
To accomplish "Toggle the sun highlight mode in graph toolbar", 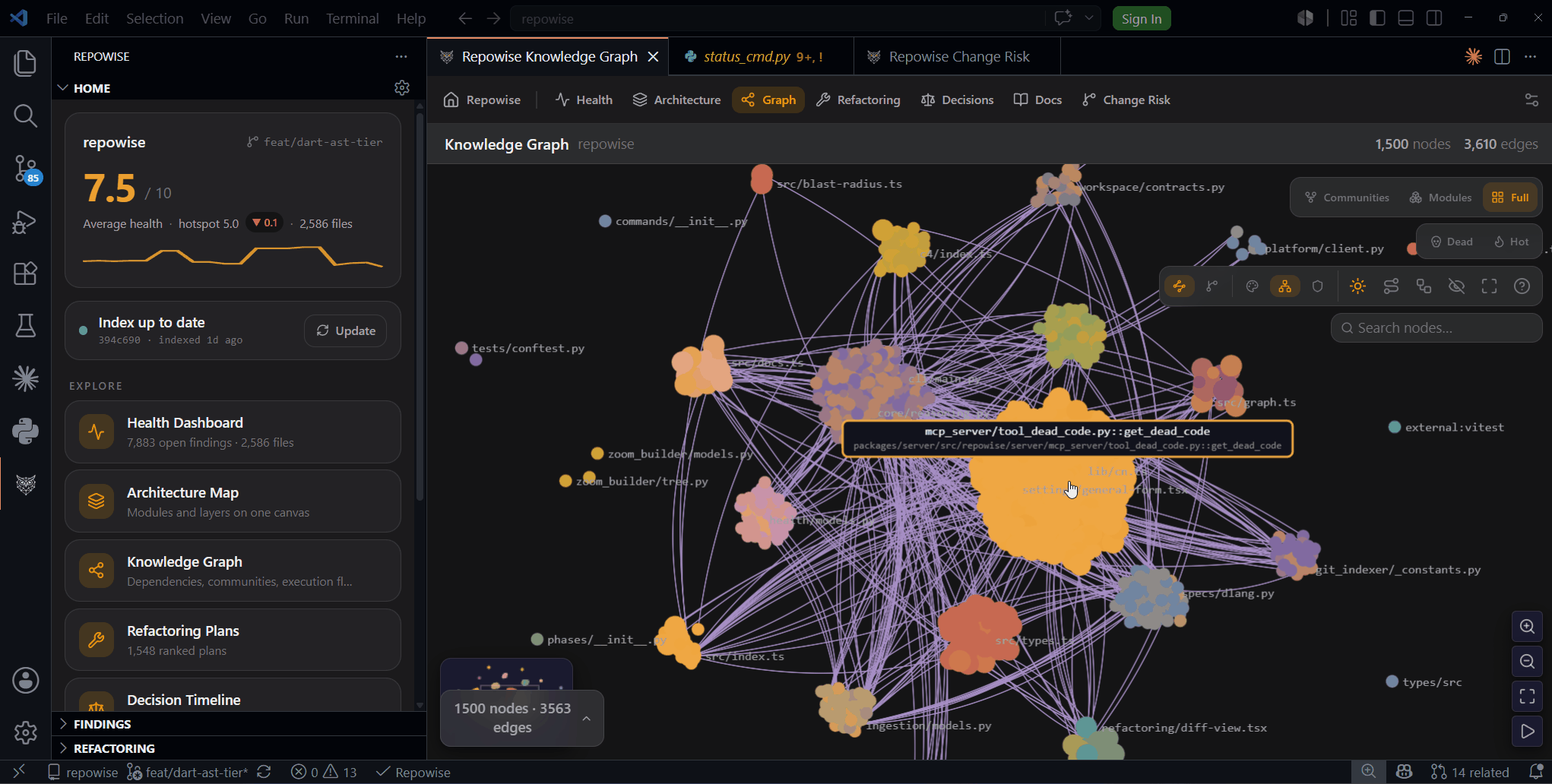I will pos(1357,286).
